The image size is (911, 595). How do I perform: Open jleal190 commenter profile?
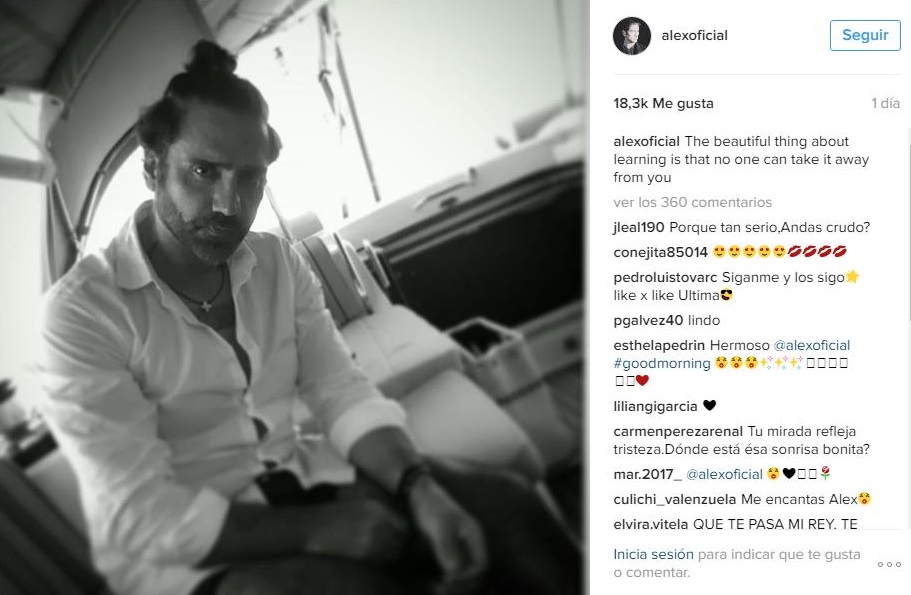(639, 228)
